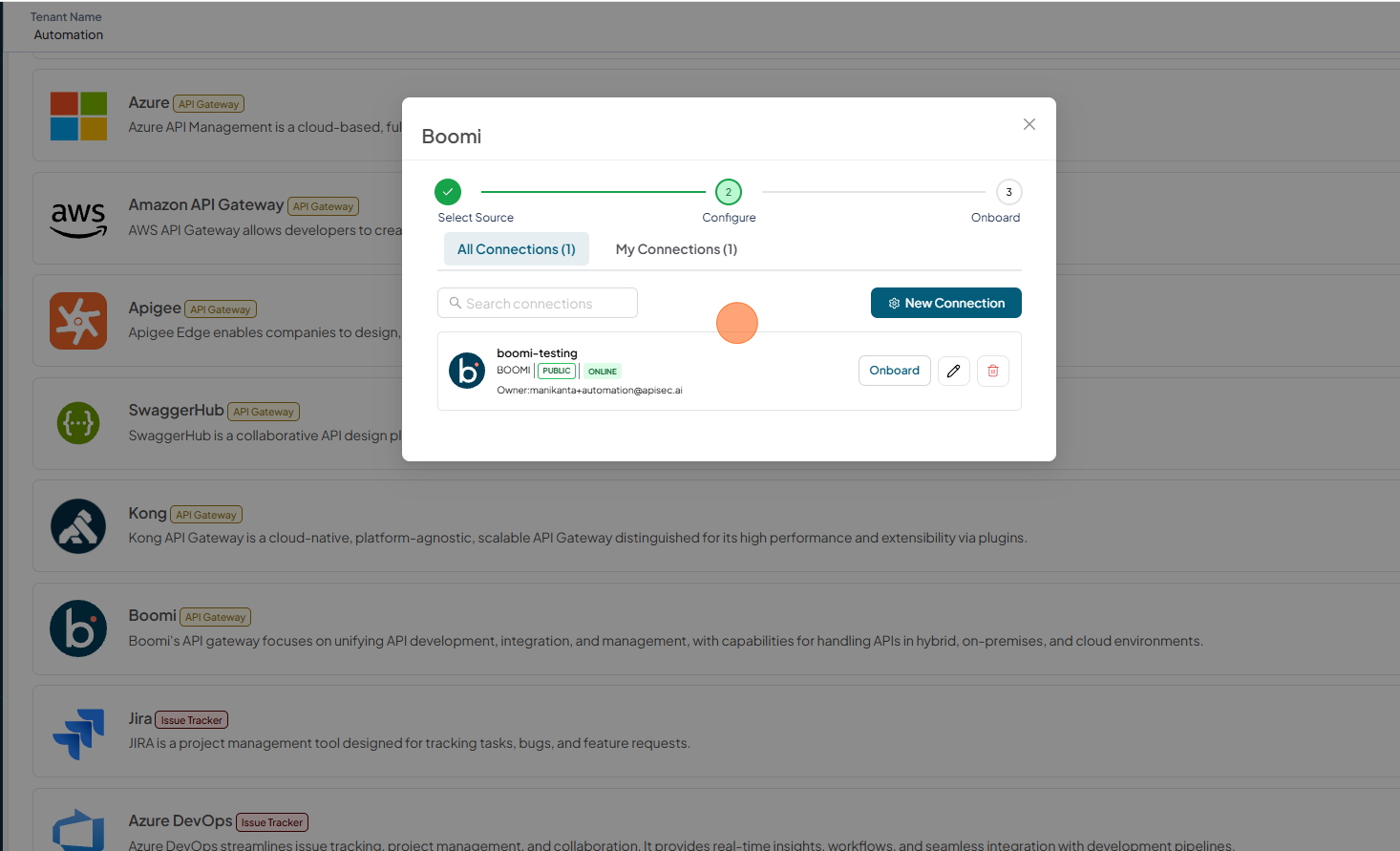The image size is (1400, 851).
Task: Click the Kong description text
Action: (578, 539)
